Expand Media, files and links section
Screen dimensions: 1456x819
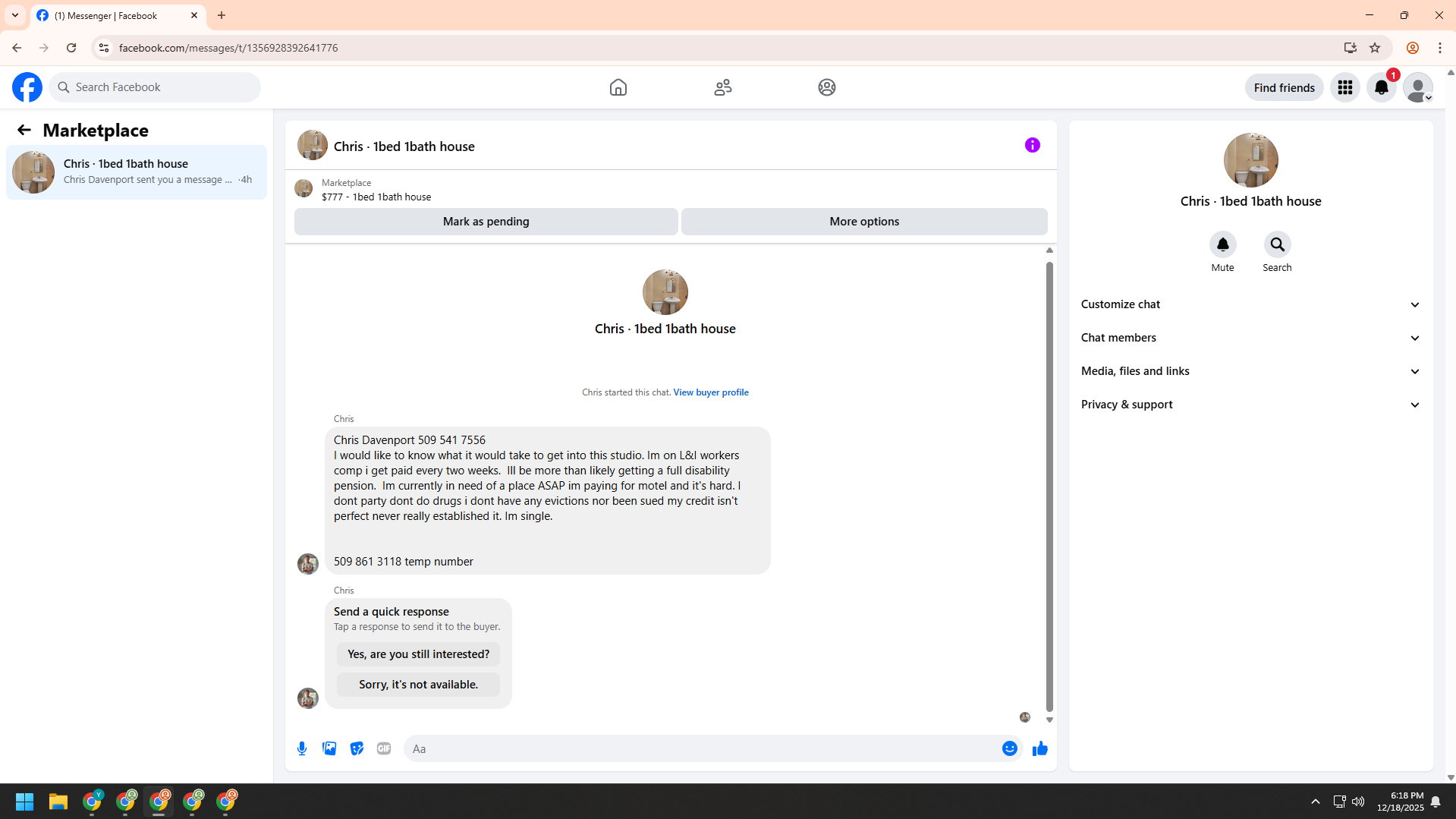(x=1250, y=371)
